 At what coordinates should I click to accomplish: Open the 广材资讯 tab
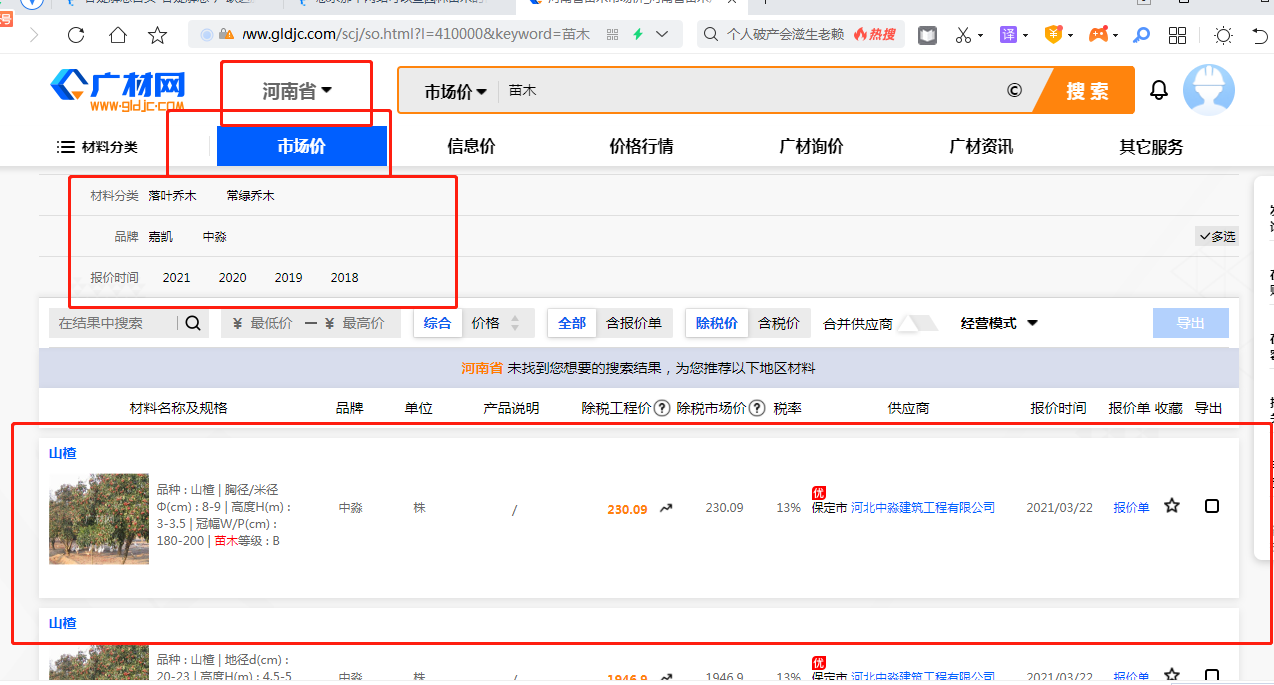981,147
